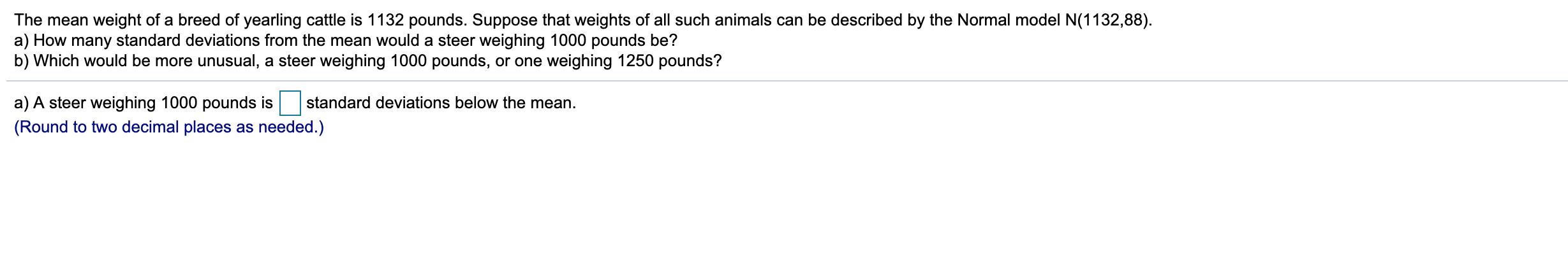
Task: Click the horizontal divider line below the questions
Action: point(787,81)
